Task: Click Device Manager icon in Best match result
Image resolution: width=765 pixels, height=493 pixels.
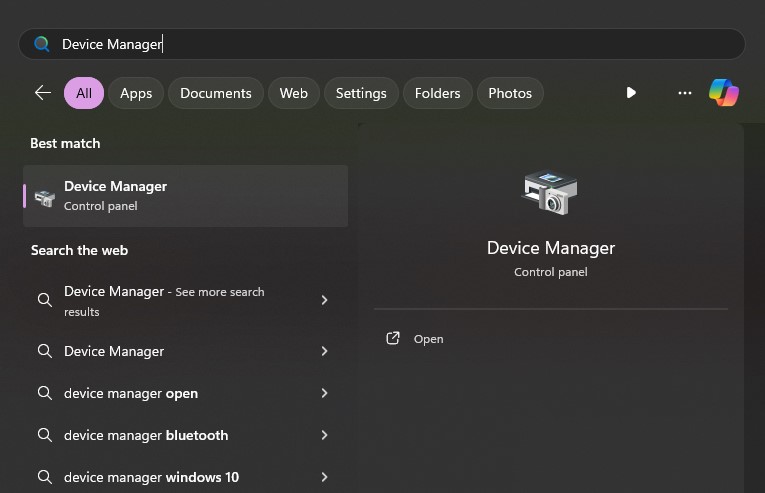Action: 44,198
